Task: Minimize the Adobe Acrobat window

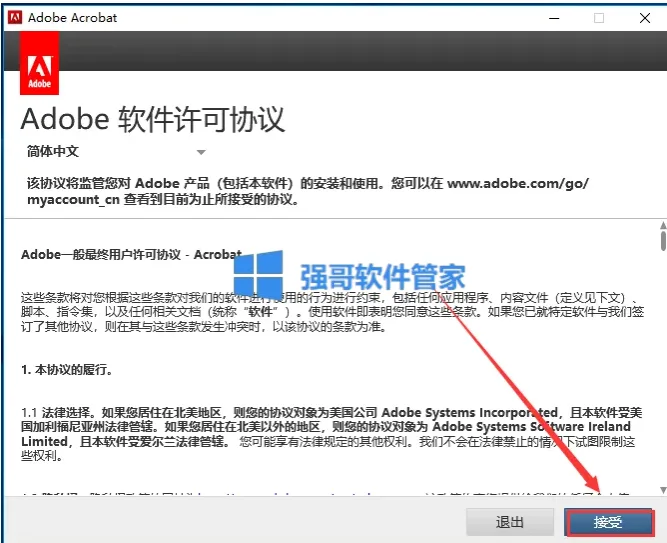Action: coord(554,18)
